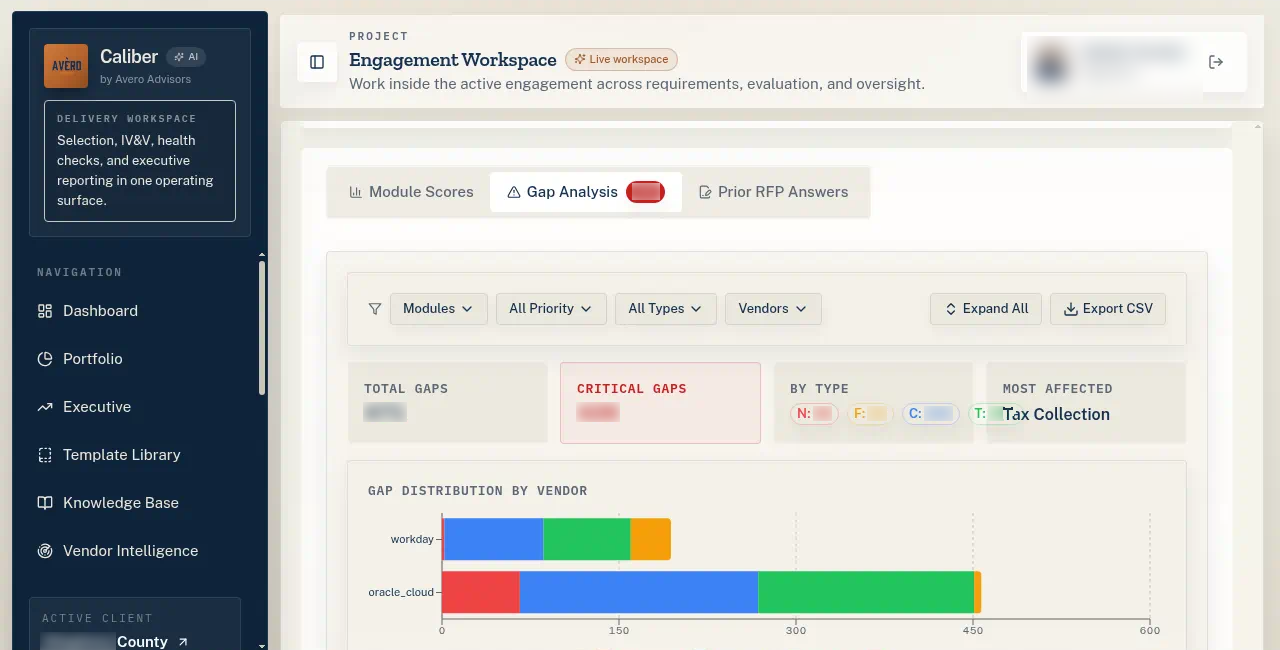Switch to Prior RFP Answers tab
This screenshot has width=1280, height=650.
tap(773, 192)
